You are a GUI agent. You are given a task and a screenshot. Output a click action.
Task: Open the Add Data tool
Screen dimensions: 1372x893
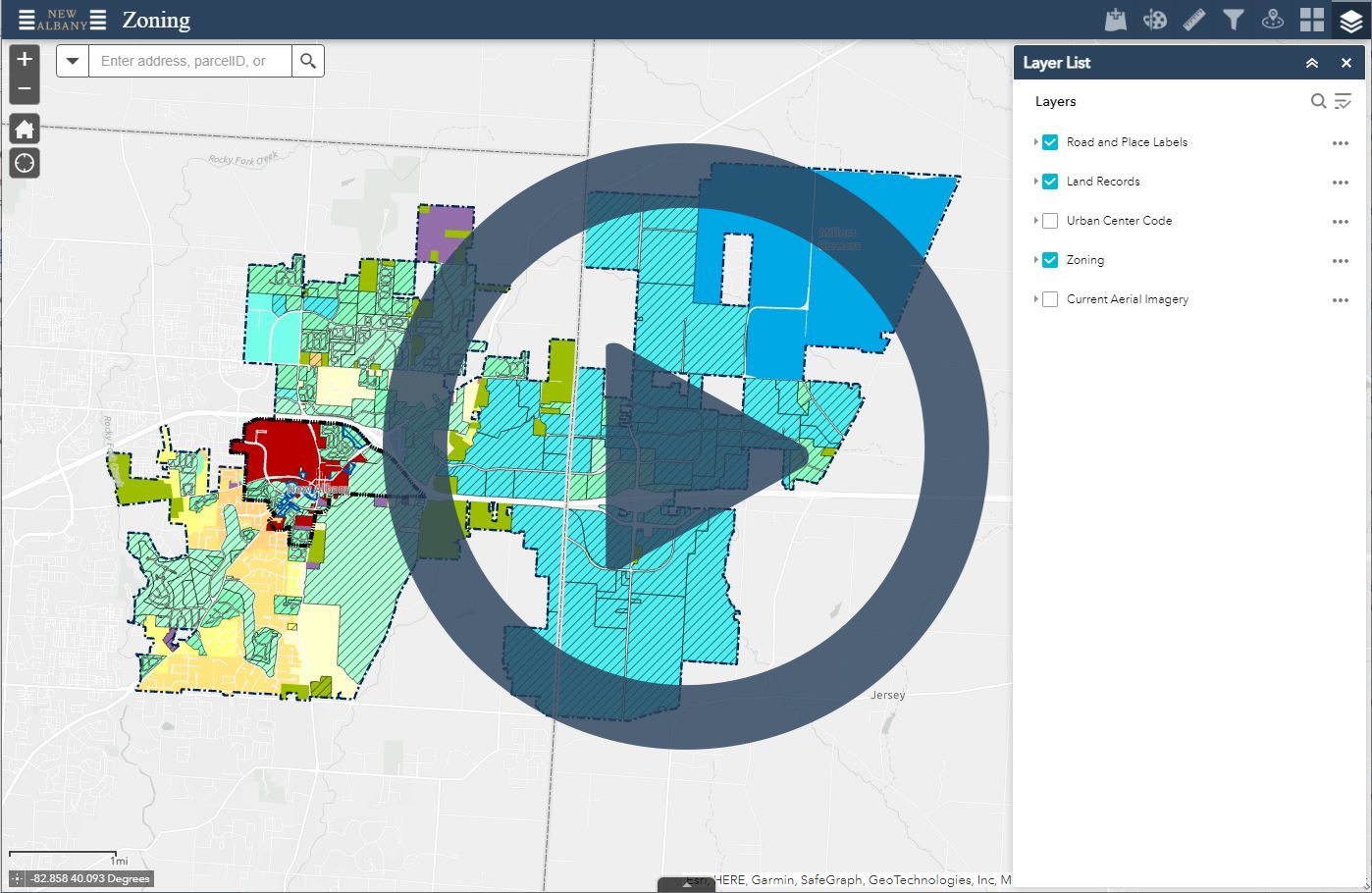pos(1115,18)
